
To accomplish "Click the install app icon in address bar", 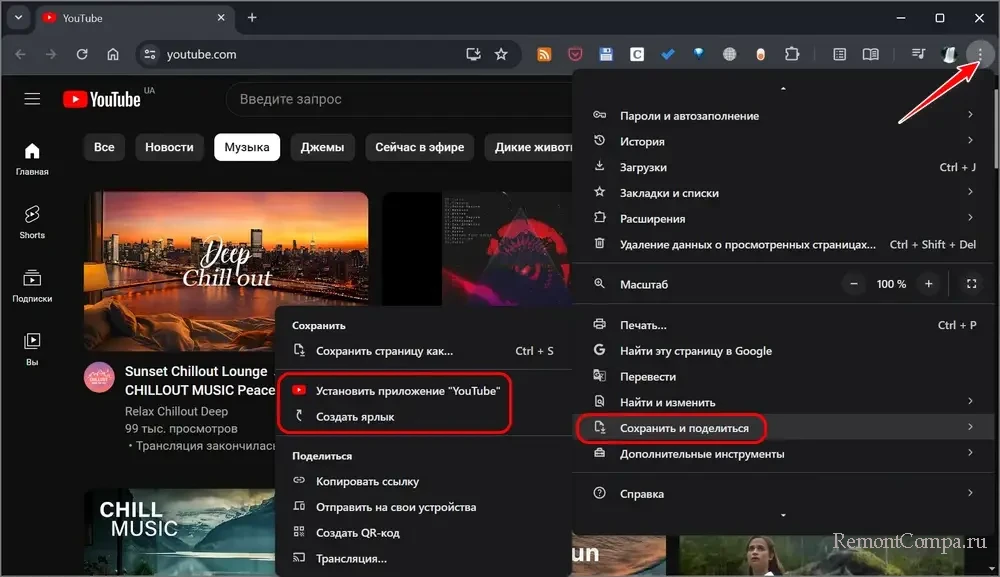I will [473, 54].
